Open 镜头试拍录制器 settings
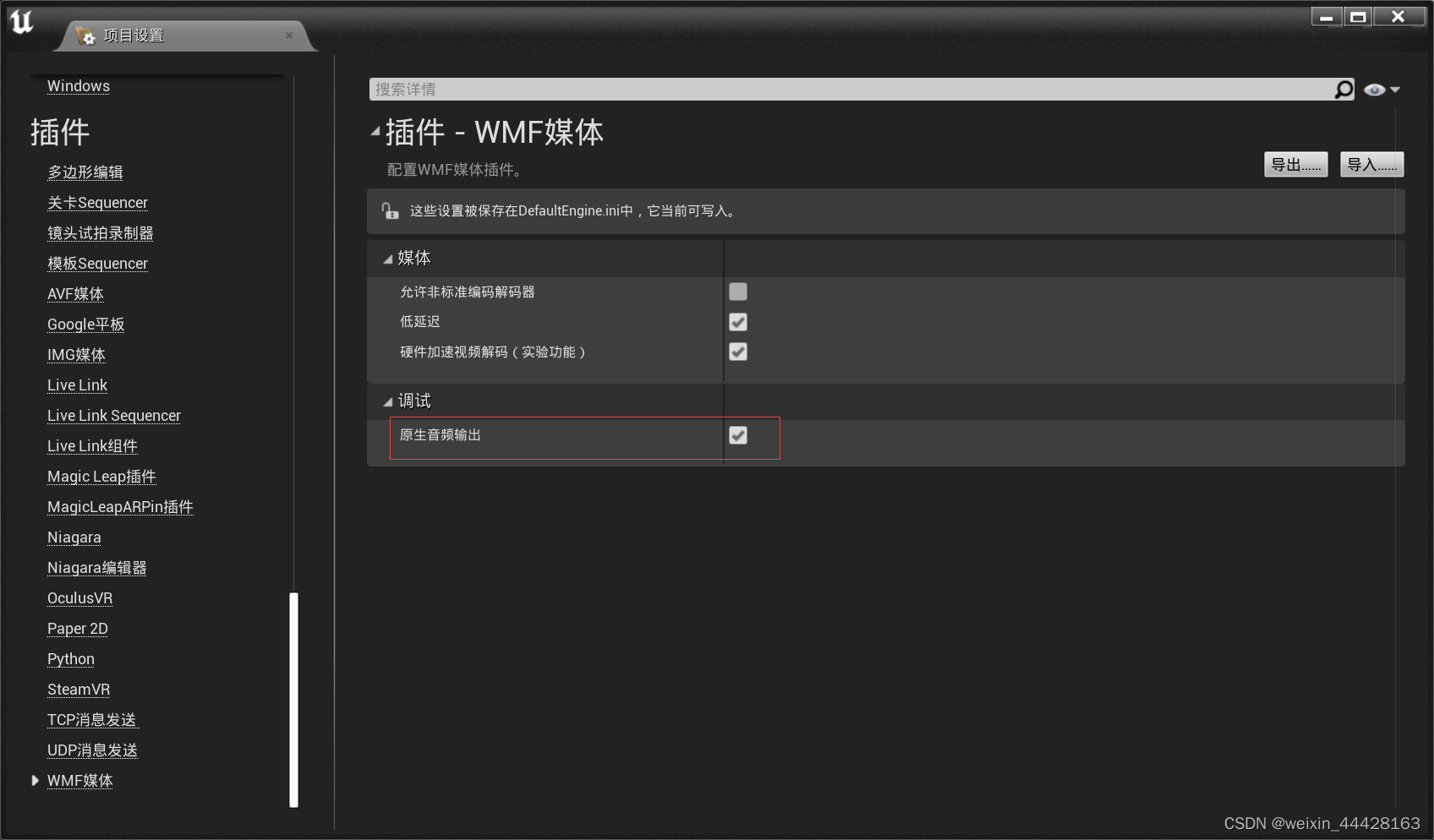The image size is (1434, 840). click(x=101, y=233)
